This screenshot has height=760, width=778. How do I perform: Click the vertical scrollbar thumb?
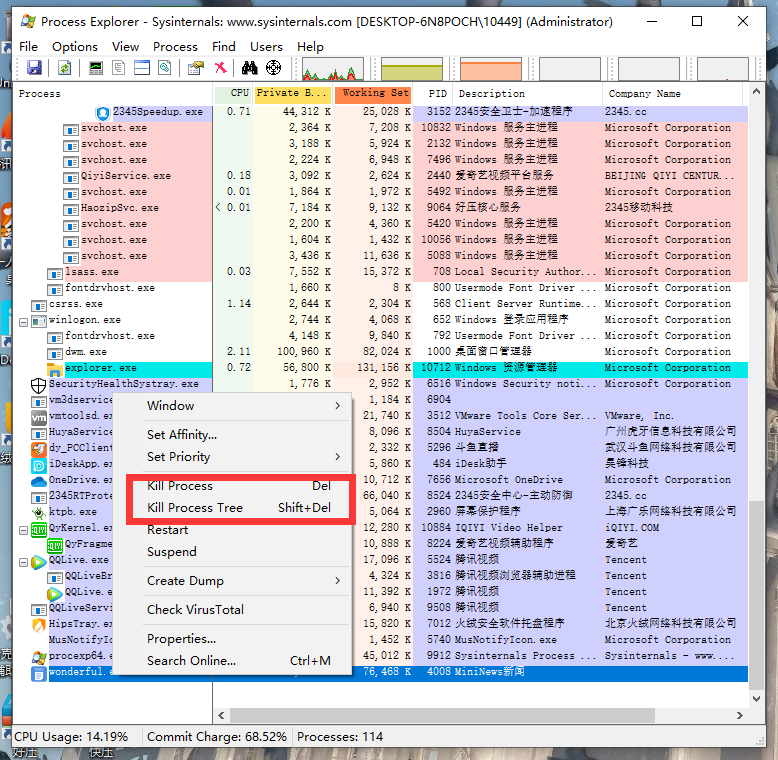click(x=756, y=595)
